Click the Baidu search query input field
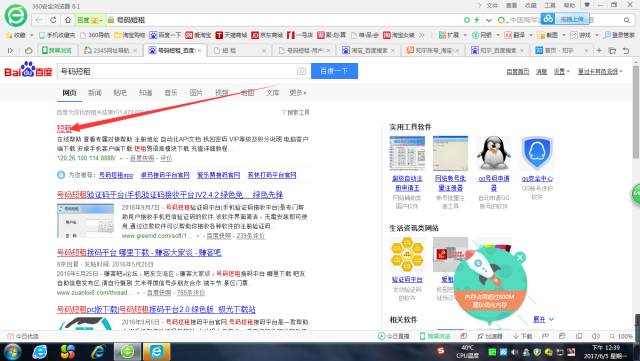The height and width of the screenshot is (361, 640). coord(176,71)
